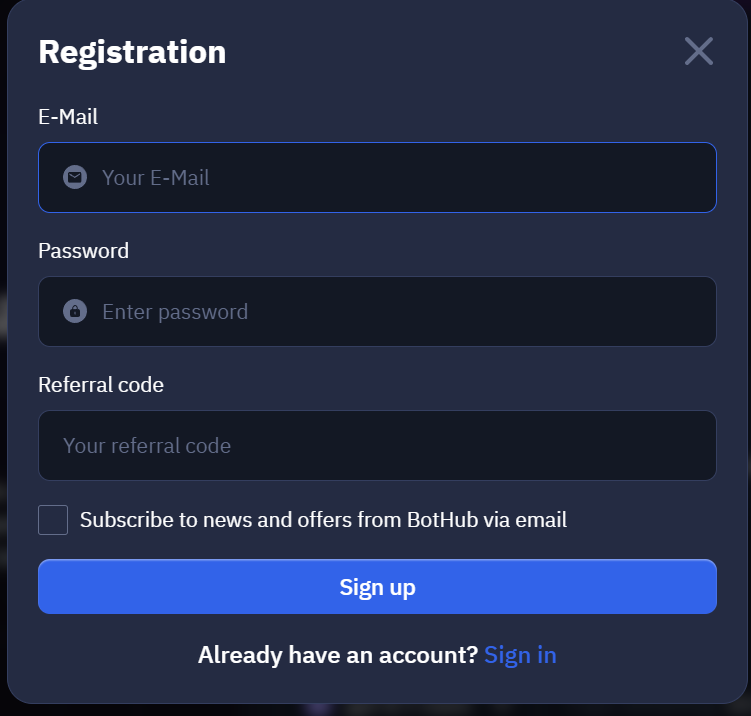
Task: Open the Sign in link
Action: pyautogui.click(x=520, y=655)
